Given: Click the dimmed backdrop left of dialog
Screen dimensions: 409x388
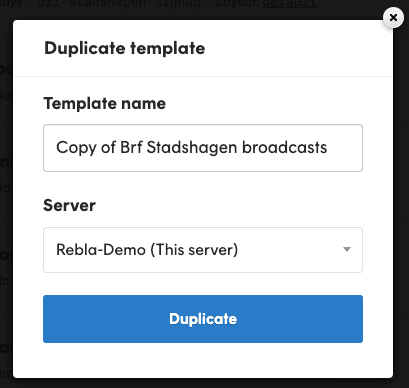Looking at the screenshot, I should (x=6, y=200).
